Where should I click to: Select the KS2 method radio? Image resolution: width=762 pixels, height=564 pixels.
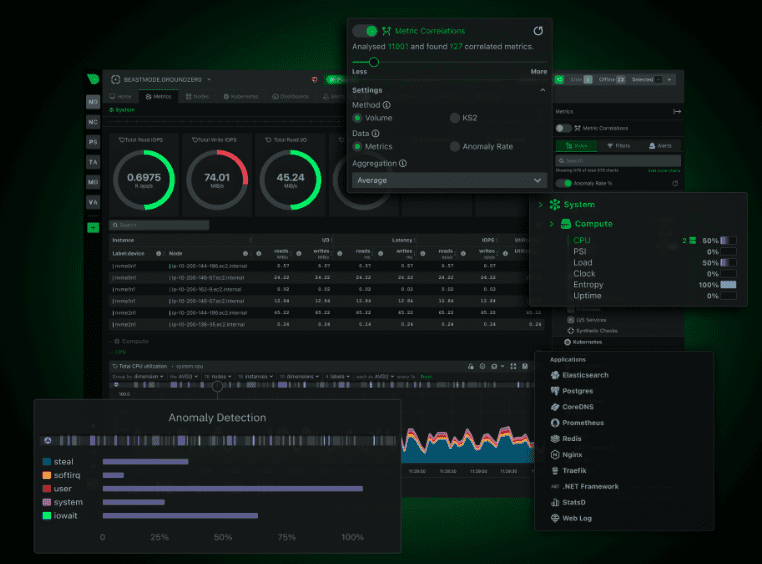455,118
